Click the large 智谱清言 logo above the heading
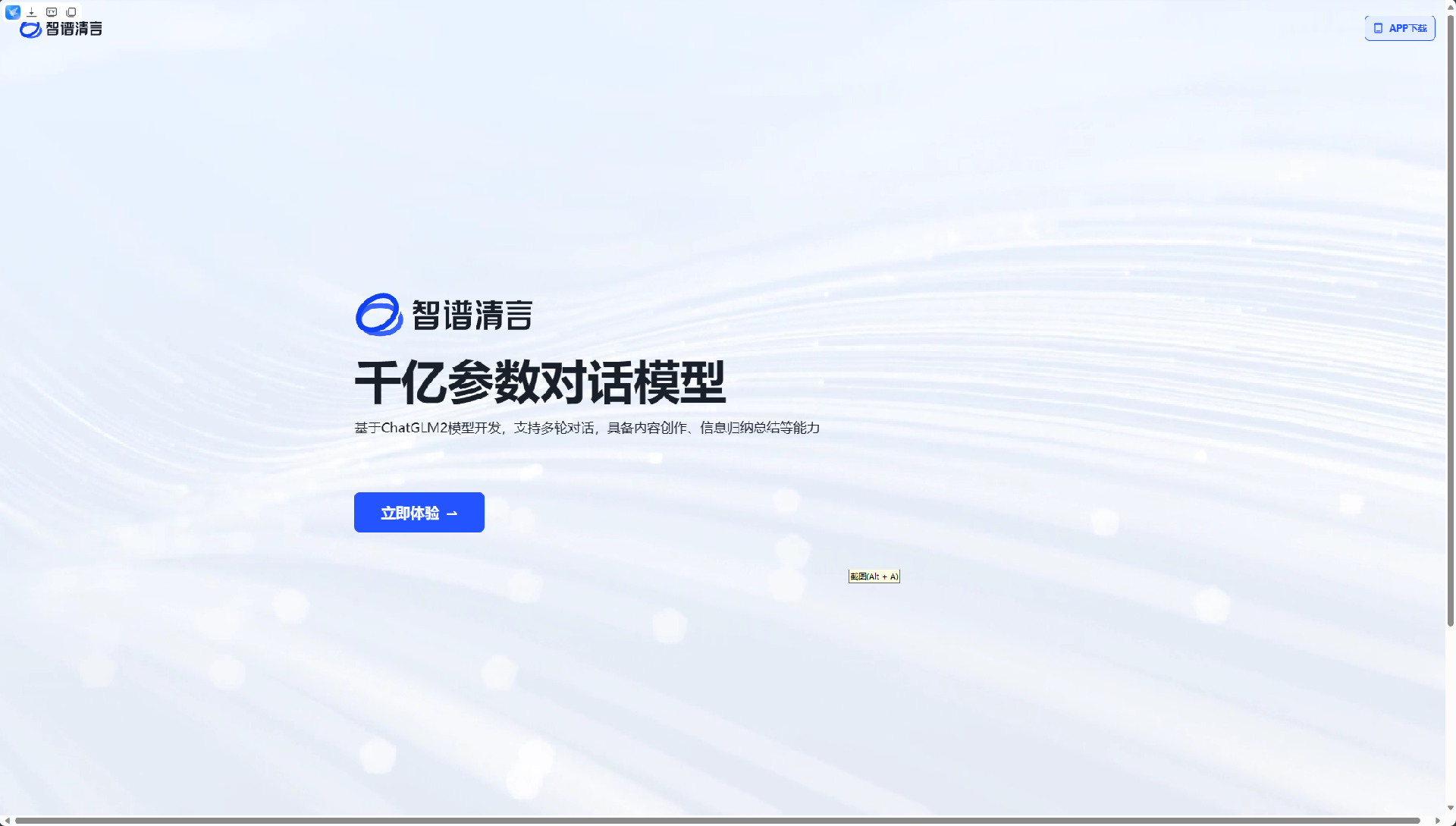Viewport: 1456px width, 826px height. pyautogui.click(x=444, y=314)
